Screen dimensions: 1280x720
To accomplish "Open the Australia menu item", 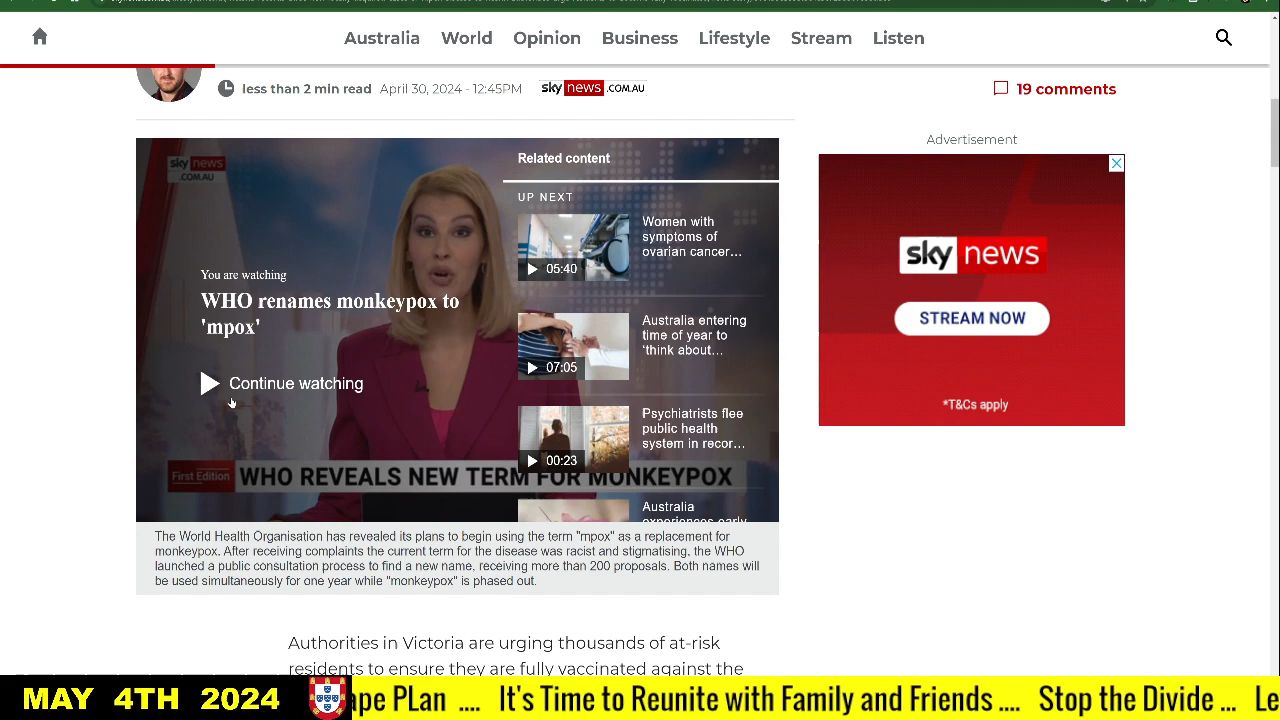I will [x=382, y=38].
